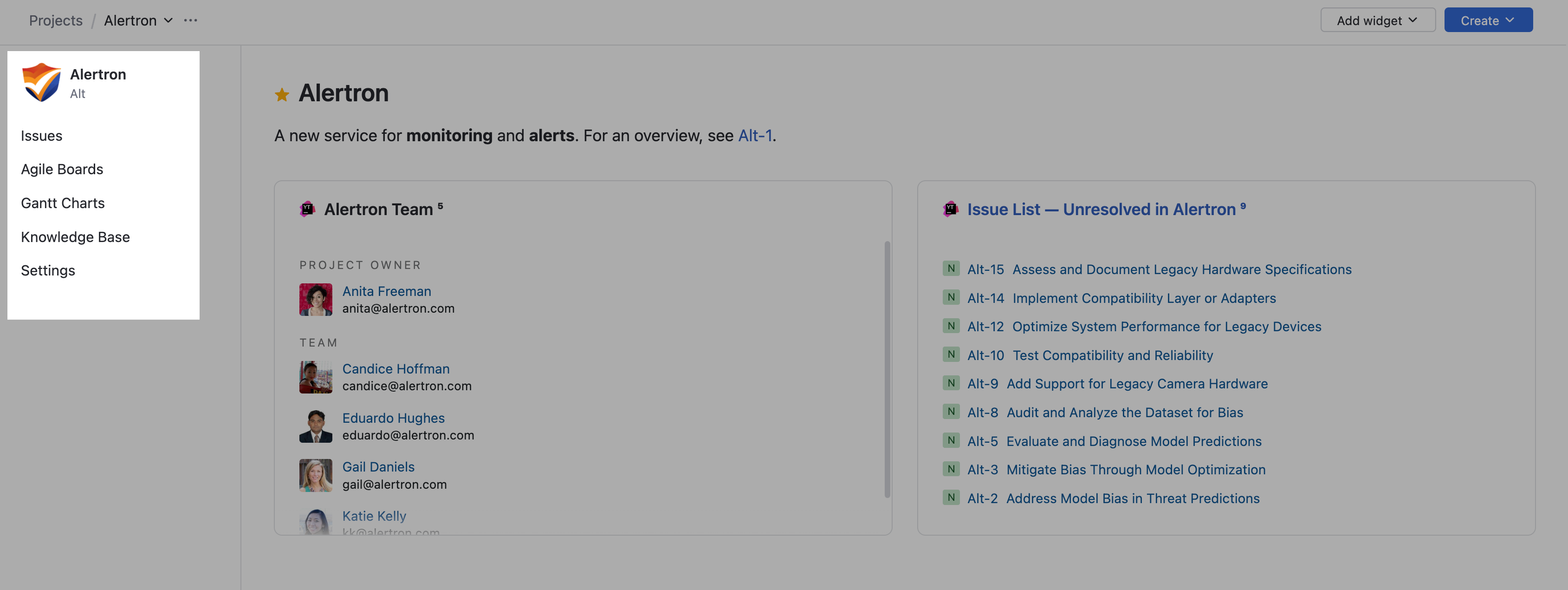This screenshot has width=1568, height=590.
Task: Open issue Evaluate and Diagnose Model Predictions
Action: (1134, 441)
